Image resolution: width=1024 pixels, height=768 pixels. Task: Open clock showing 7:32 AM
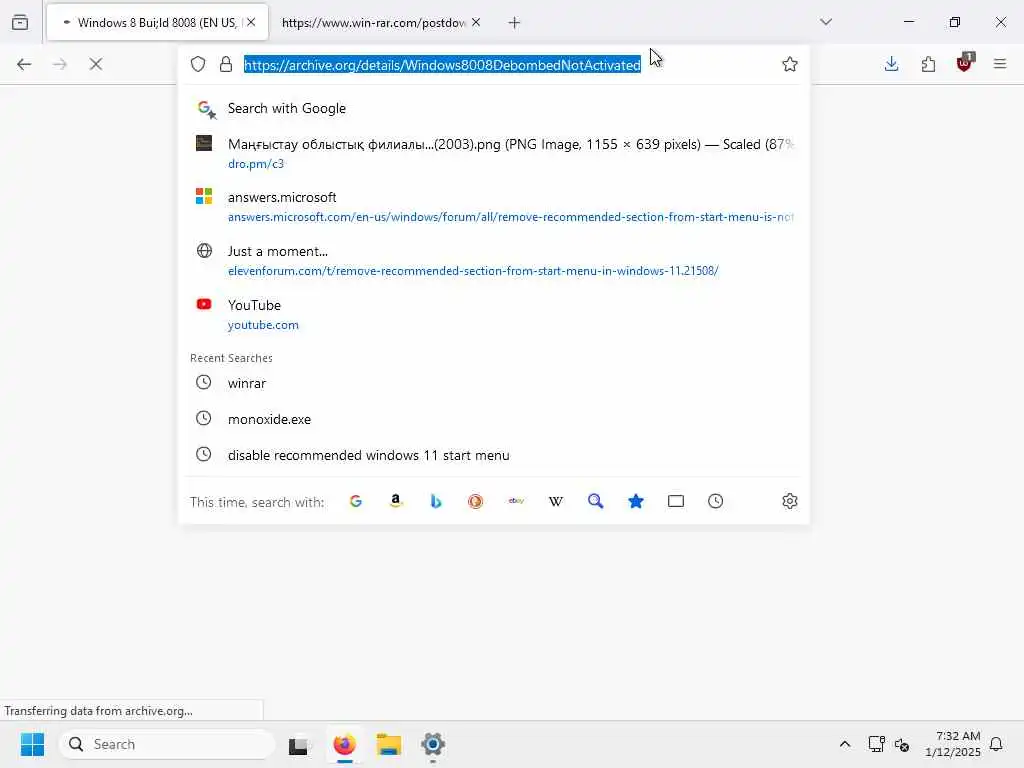tap(953, 744)
